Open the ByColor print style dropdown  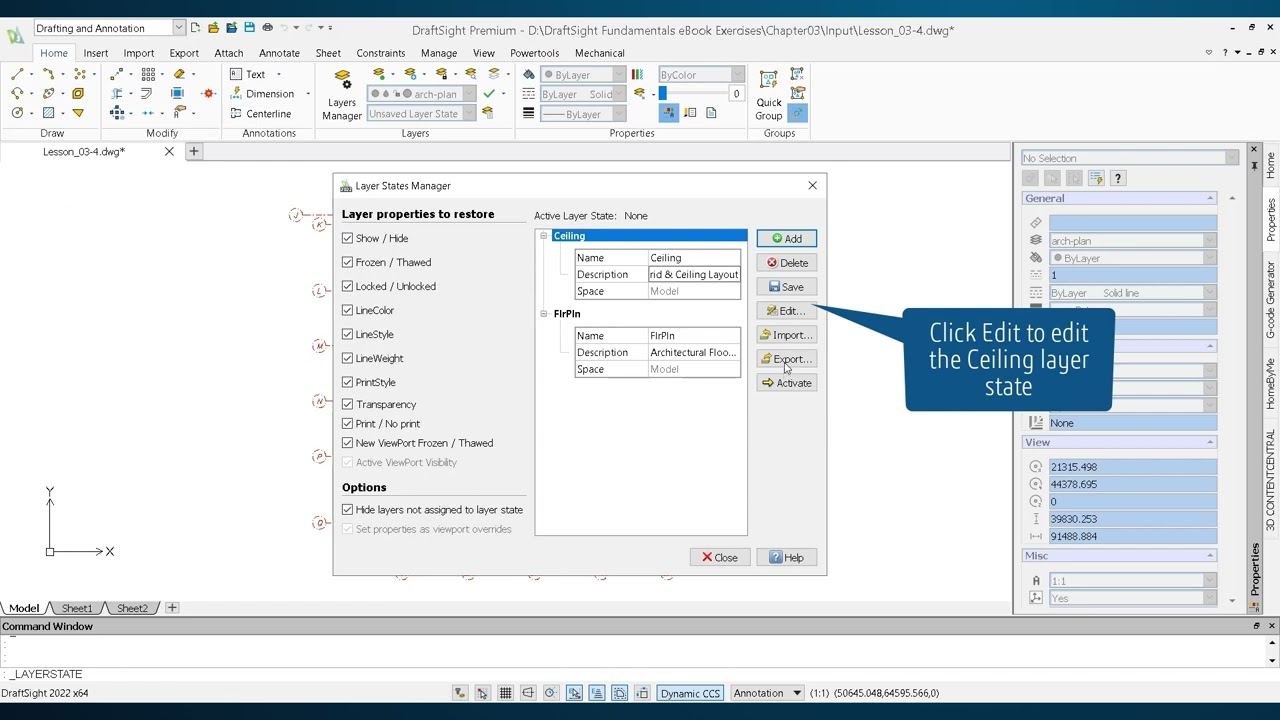point(738,75)
